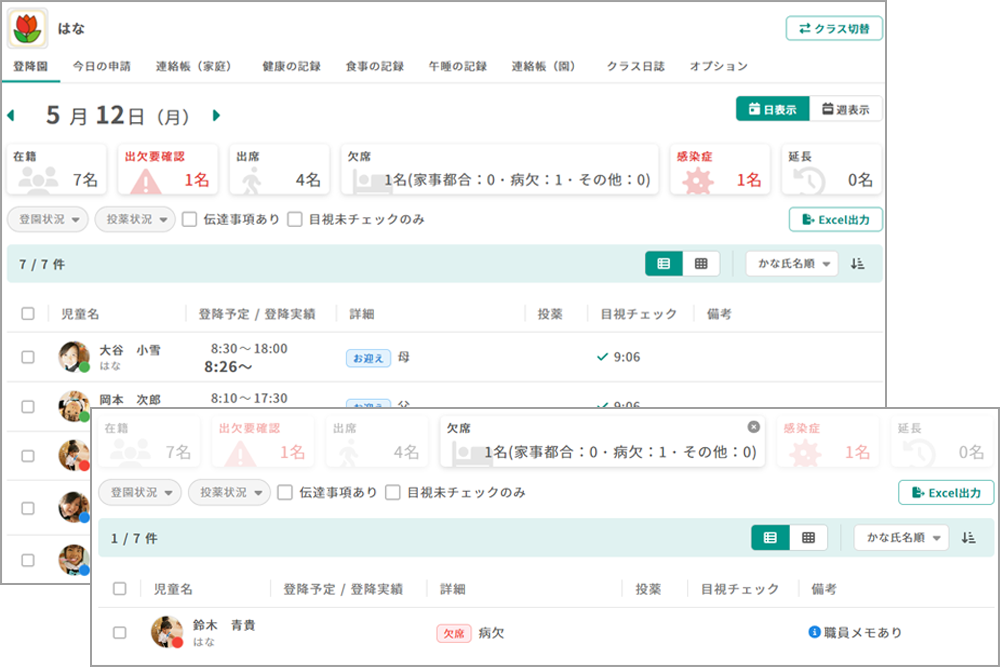This screenshot has height=667, width=1000.
Task: Enable 伝達事項あり checkbox in top panel
Action: (x=189, y=219)
